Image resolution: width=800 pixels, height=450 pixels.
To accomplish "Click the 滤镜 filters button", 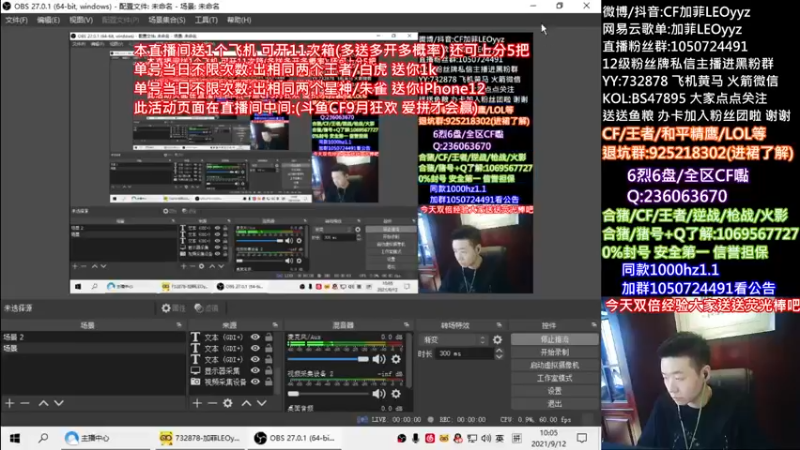I will point(207,308).
